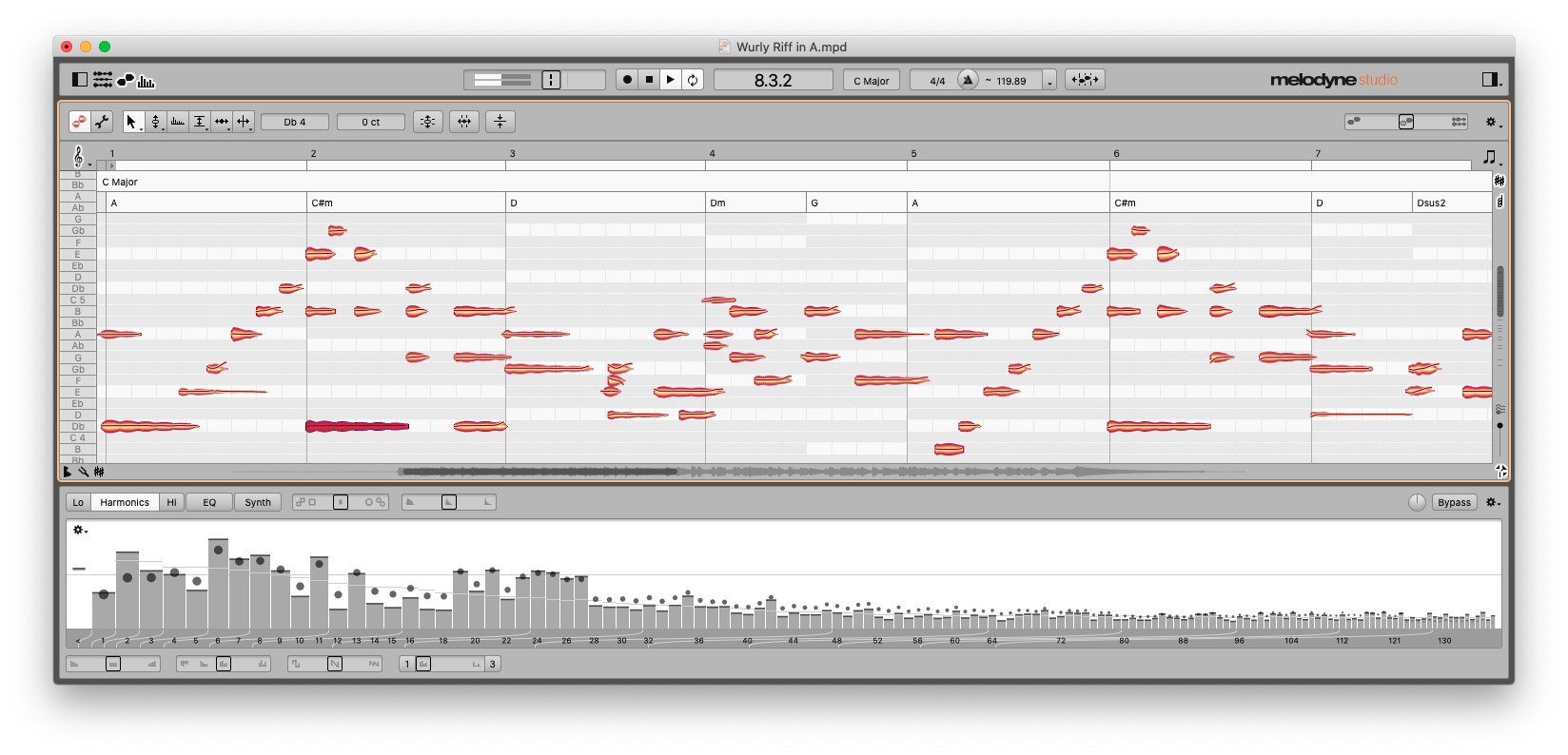The height and width of the screenshot is (755, 1568).
Task: Click the Quantize Time macro button
Action: 463,122
